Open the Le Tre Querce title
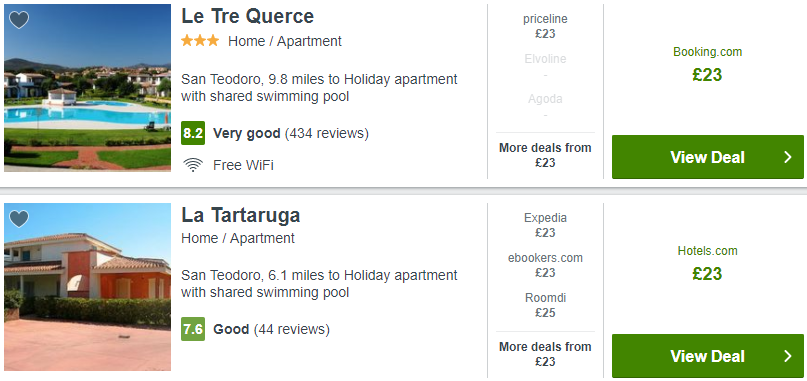The height and width of the screenshot is (381, 807). coord(247,16)
